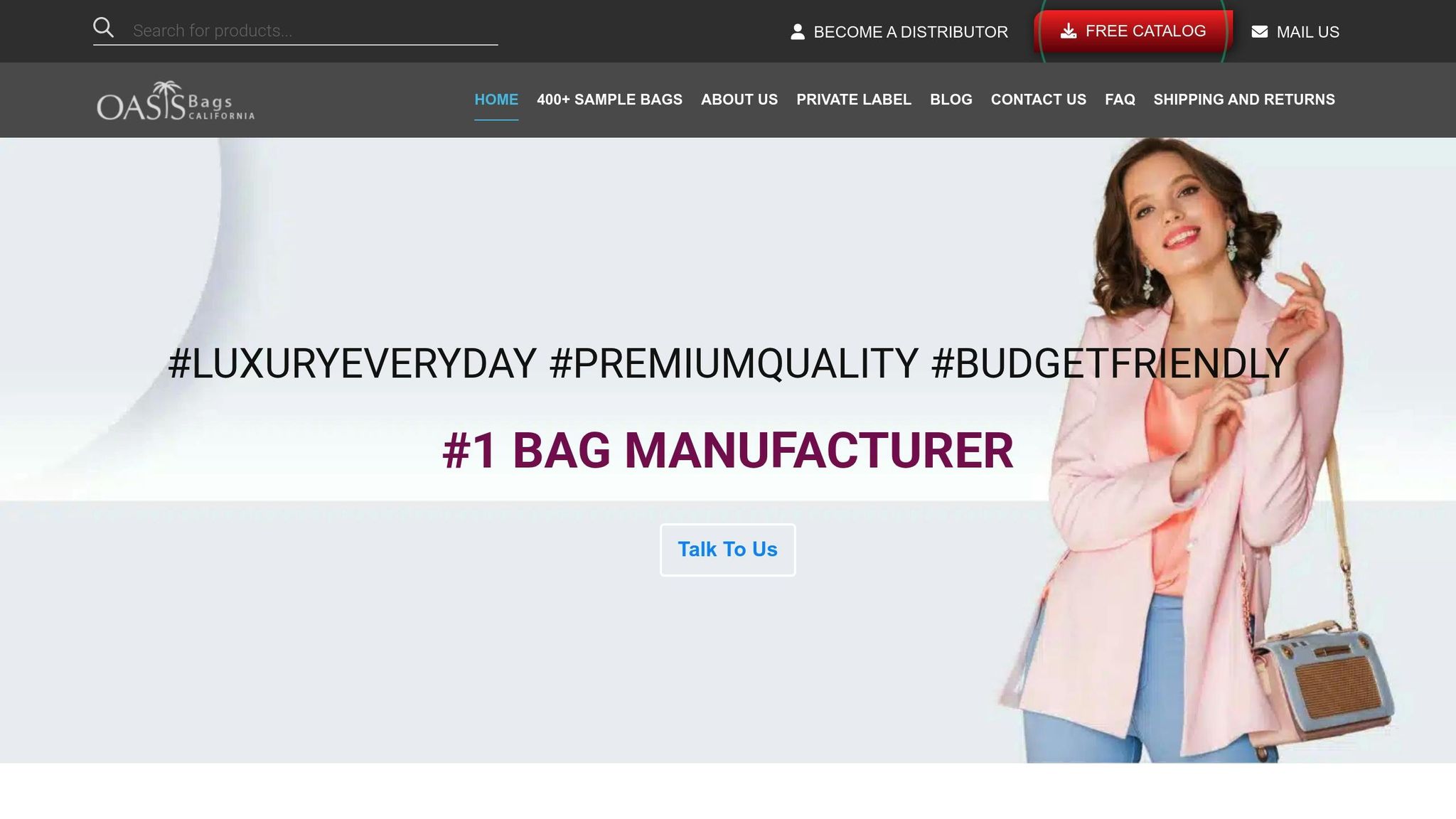Download the Free Catalog
The height and width of the screenshot is (819, 1456).
pos(1133,31)
